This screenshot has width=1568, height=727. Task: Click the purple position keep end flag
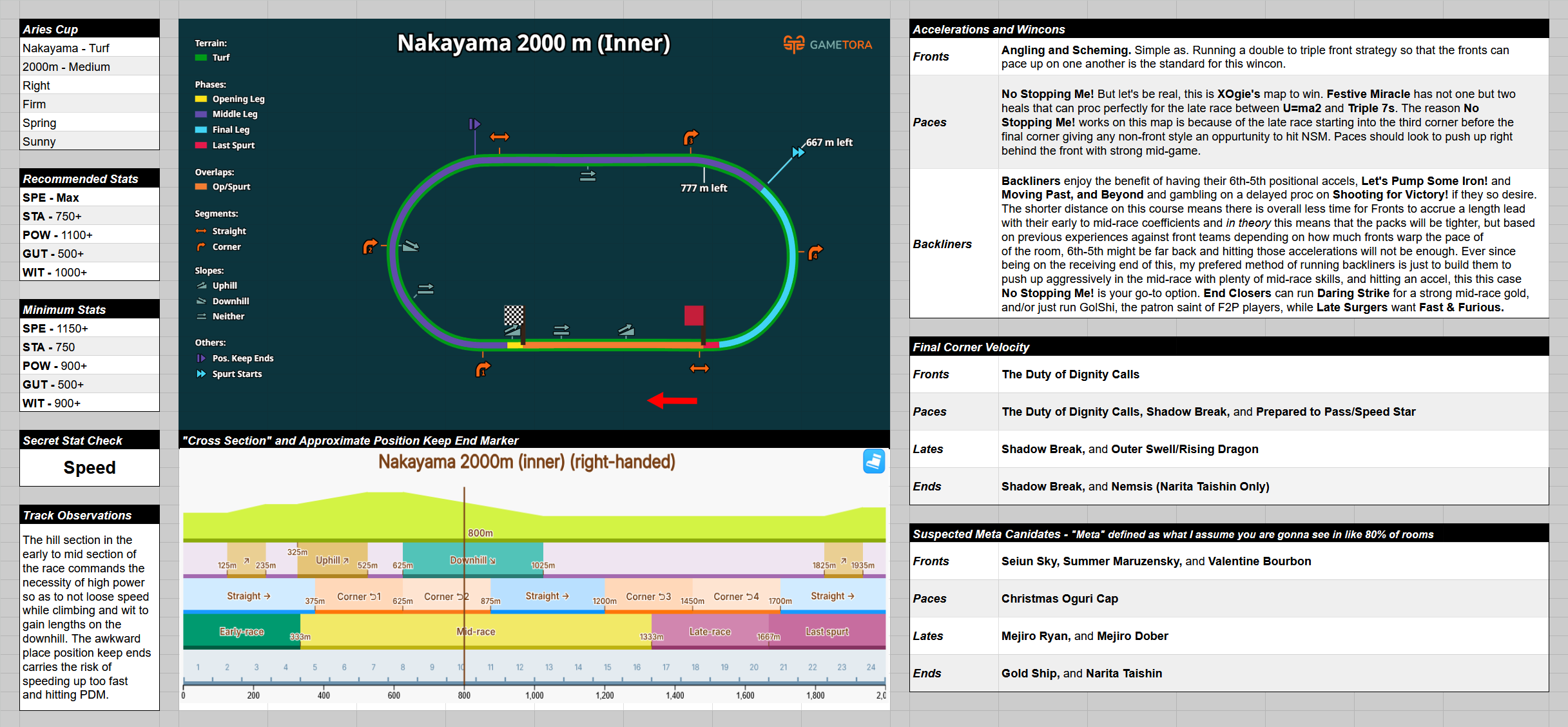point(474,124)
